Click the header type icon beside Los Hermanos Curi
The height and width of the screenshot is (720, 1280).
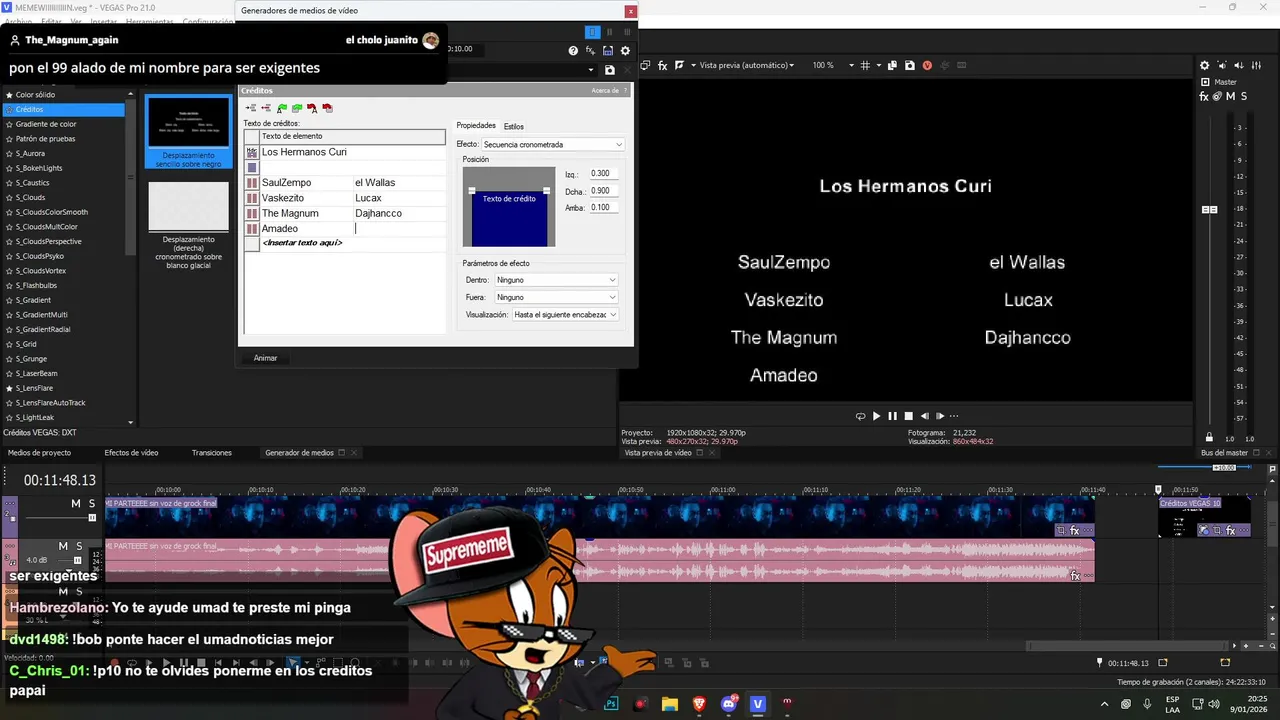tap(252, 152)
